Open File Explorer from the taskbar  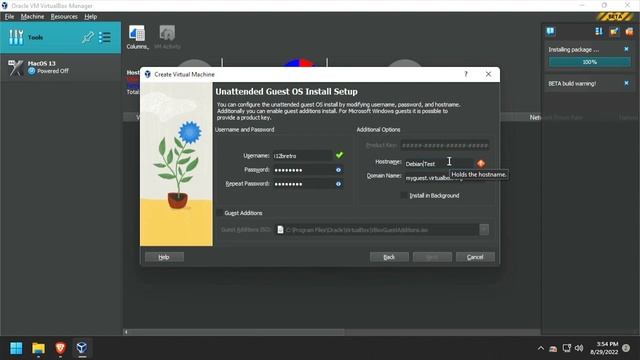(x=38, y=348)
